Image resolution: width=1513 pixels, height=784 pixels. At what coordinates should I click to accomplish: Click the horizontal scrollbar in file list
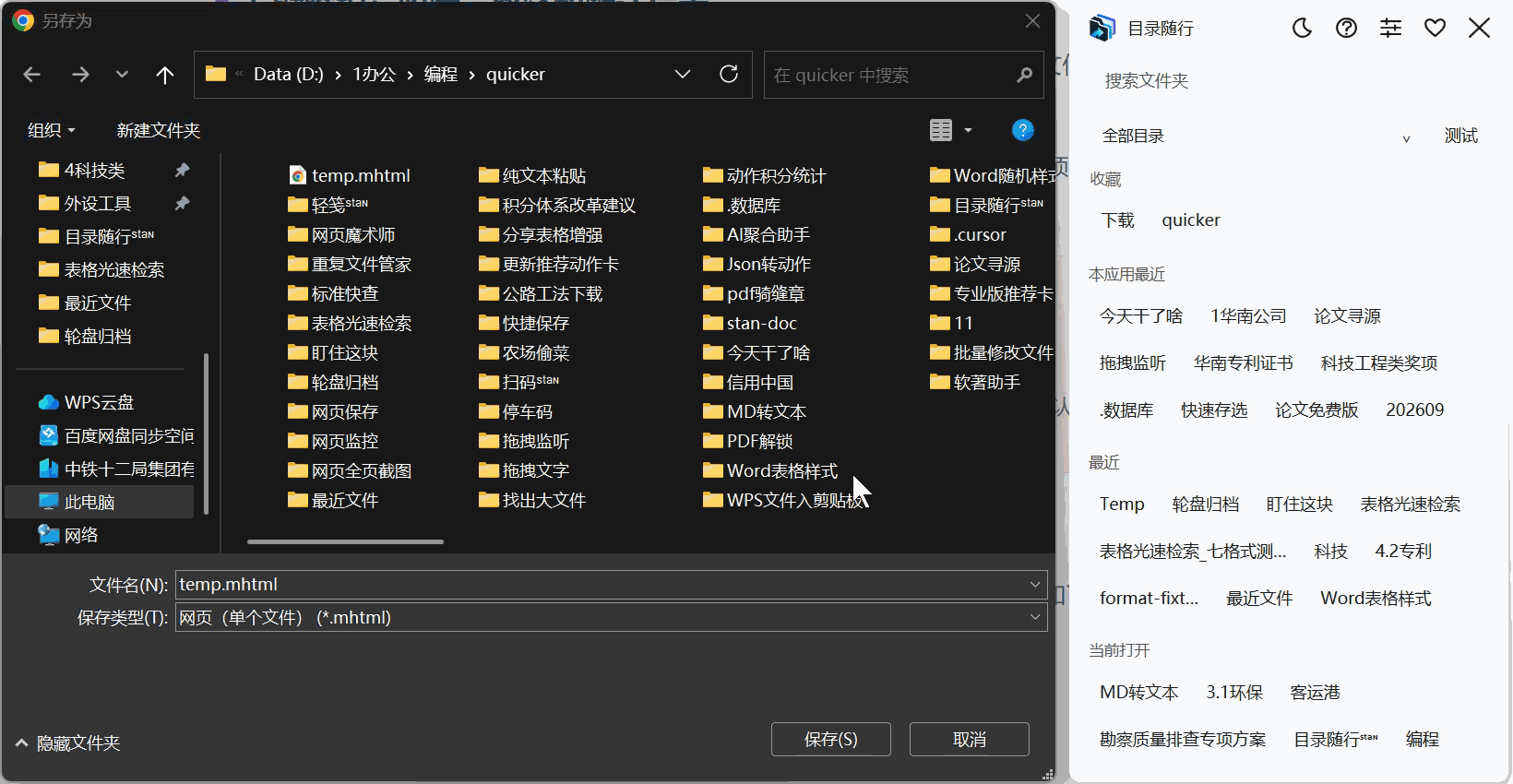(345, 541)
